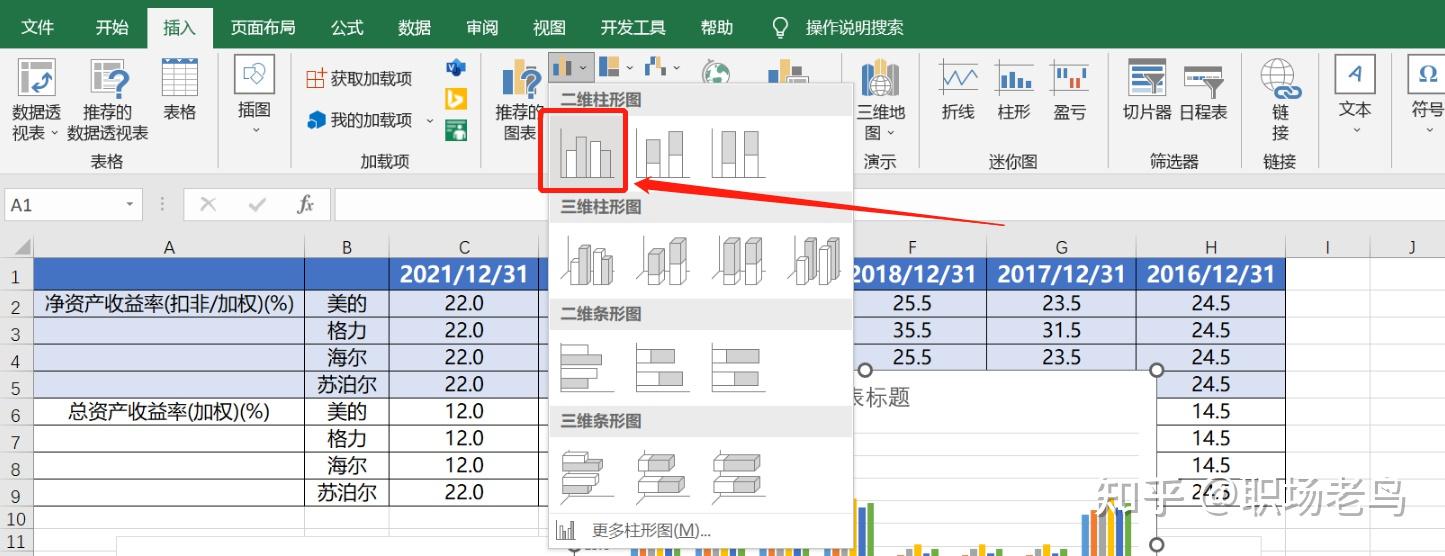Switch to the Developer (开发工具) tab

tap(632, 27)
